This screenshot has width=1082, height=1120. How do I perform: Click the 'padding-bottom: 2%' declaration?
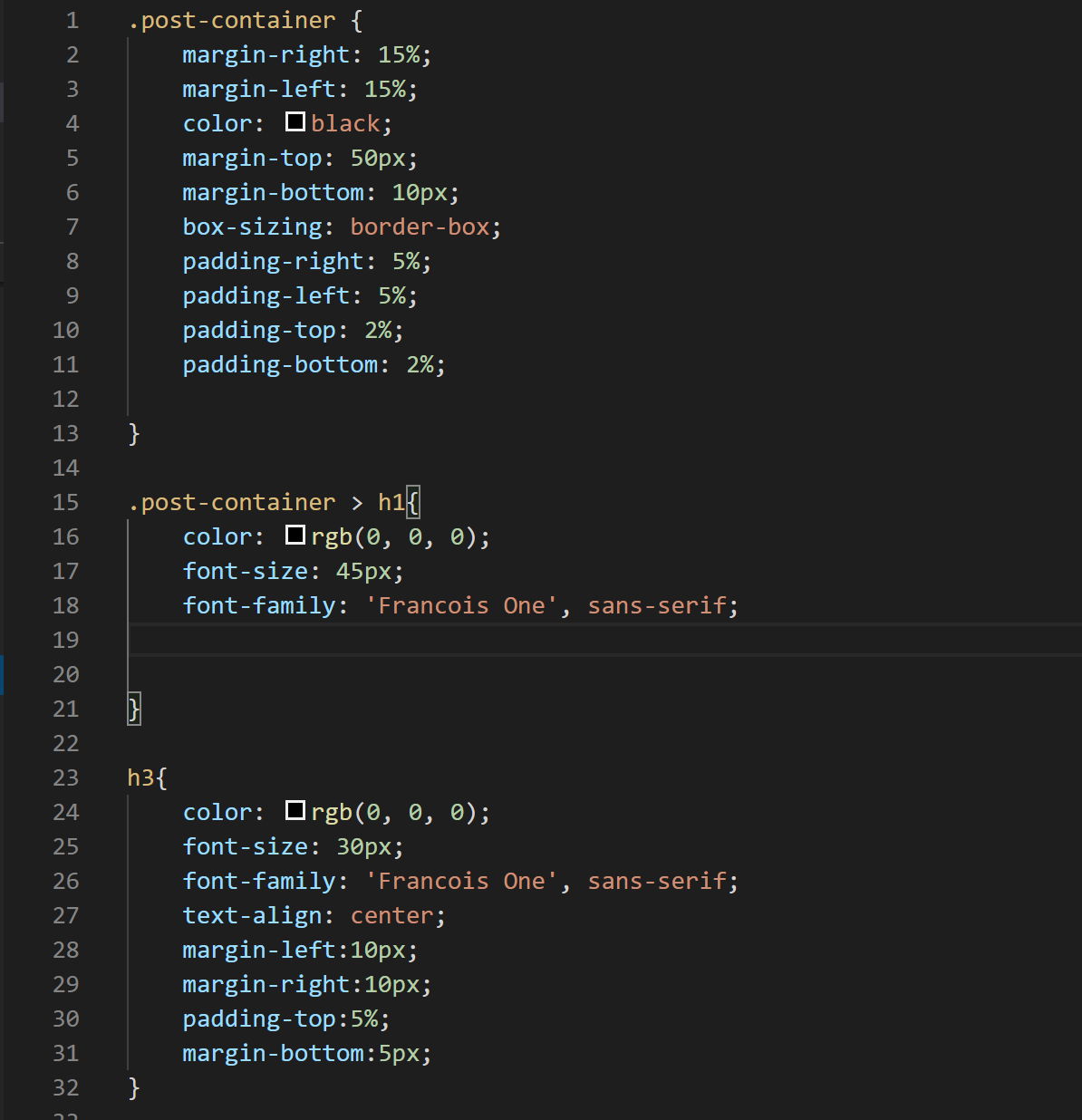point(314,364)
